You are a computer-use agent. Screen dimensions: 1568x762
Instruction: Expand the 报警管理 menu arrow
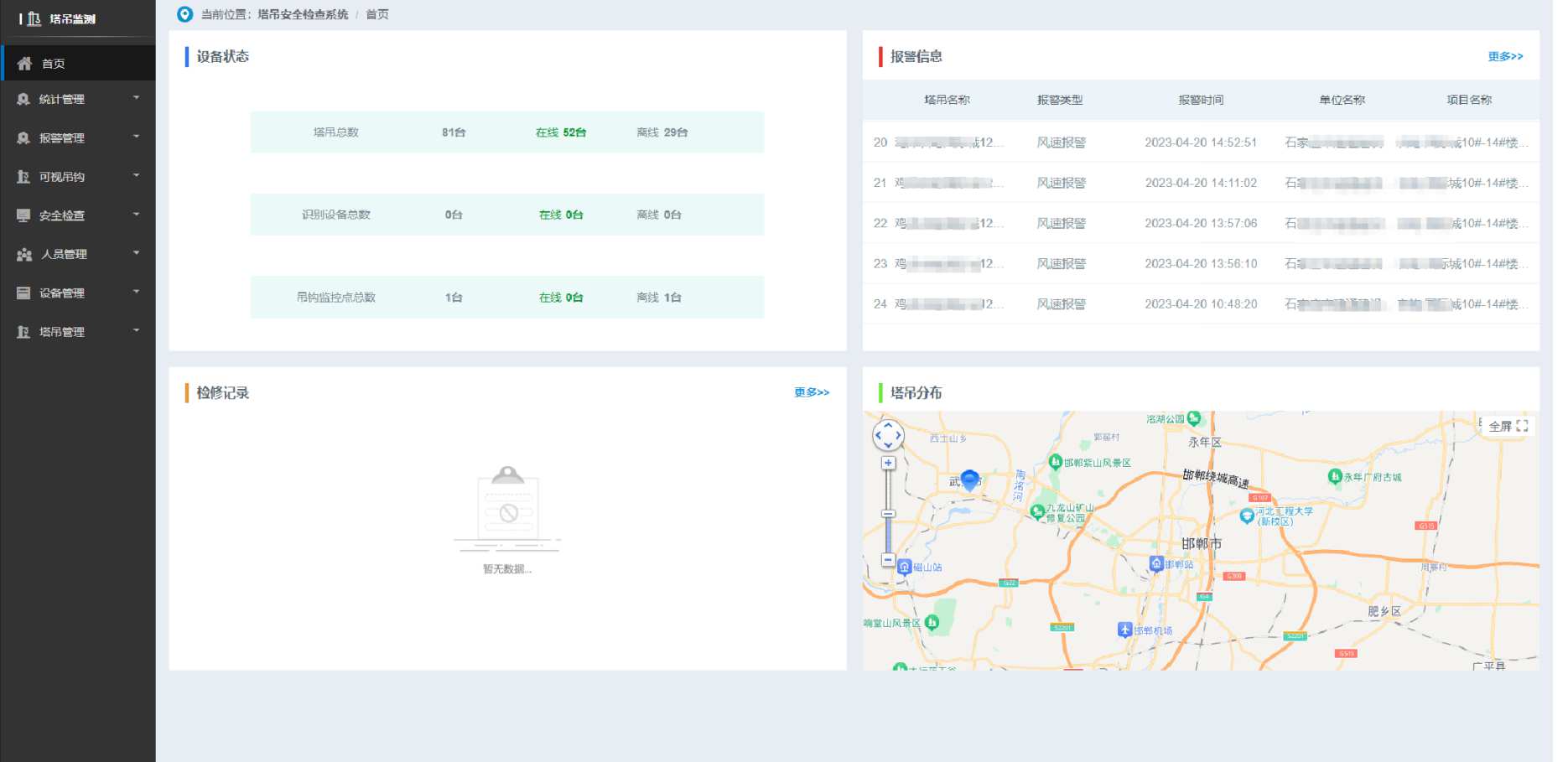click(x=136, y=137)
